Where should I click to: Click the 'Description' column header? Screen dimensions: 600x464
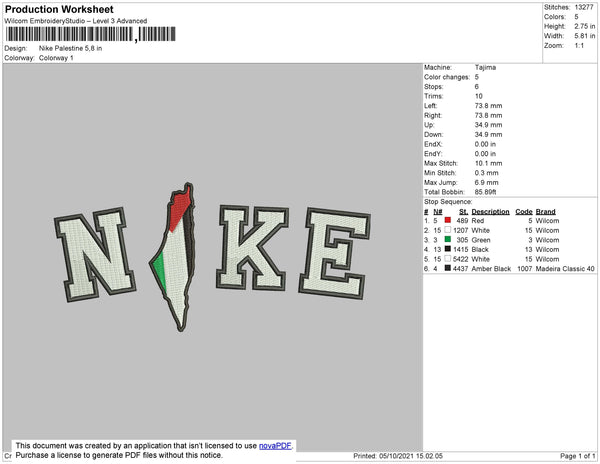491,212
